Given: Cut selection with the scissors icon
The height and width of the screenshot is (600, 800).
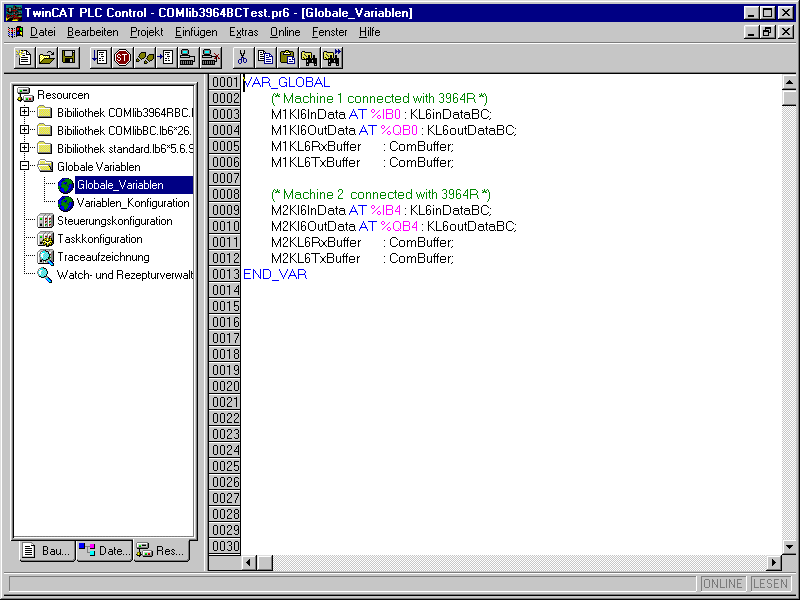Looking at the screenshot, I should pos(243,58).
